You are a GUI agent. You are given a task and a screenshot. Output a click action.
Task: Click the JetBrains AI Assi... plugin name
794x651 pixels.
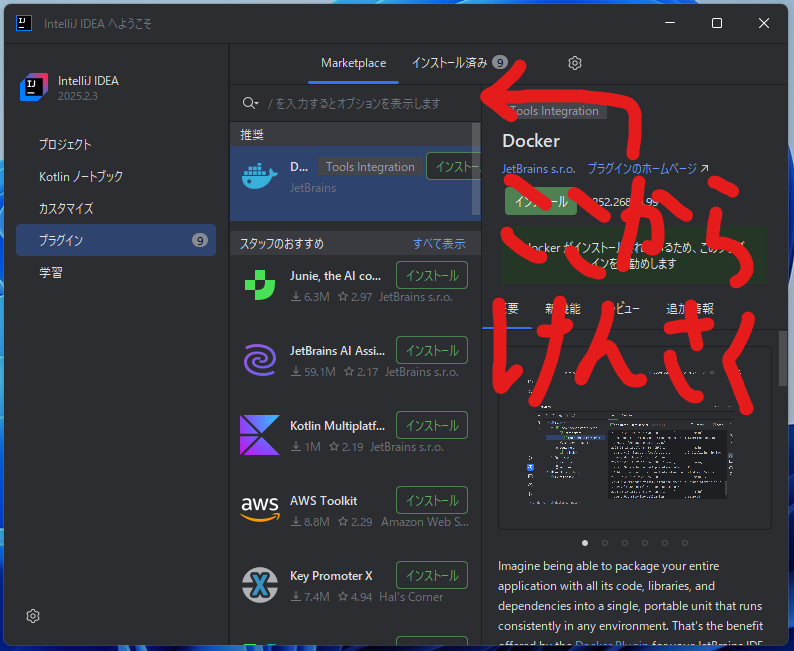tap(337, 351)
